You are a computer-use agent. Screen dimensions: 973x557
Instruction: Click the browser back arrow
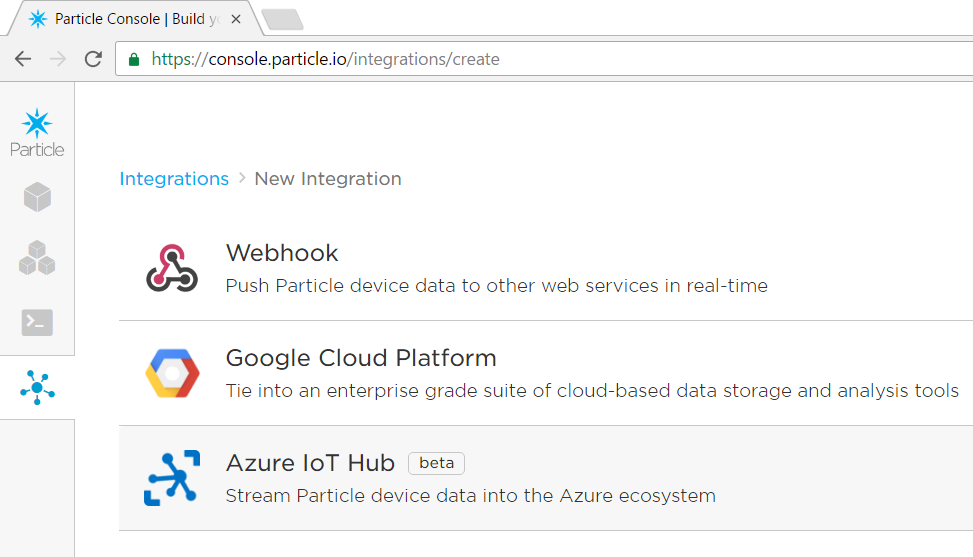click(23, 59)
